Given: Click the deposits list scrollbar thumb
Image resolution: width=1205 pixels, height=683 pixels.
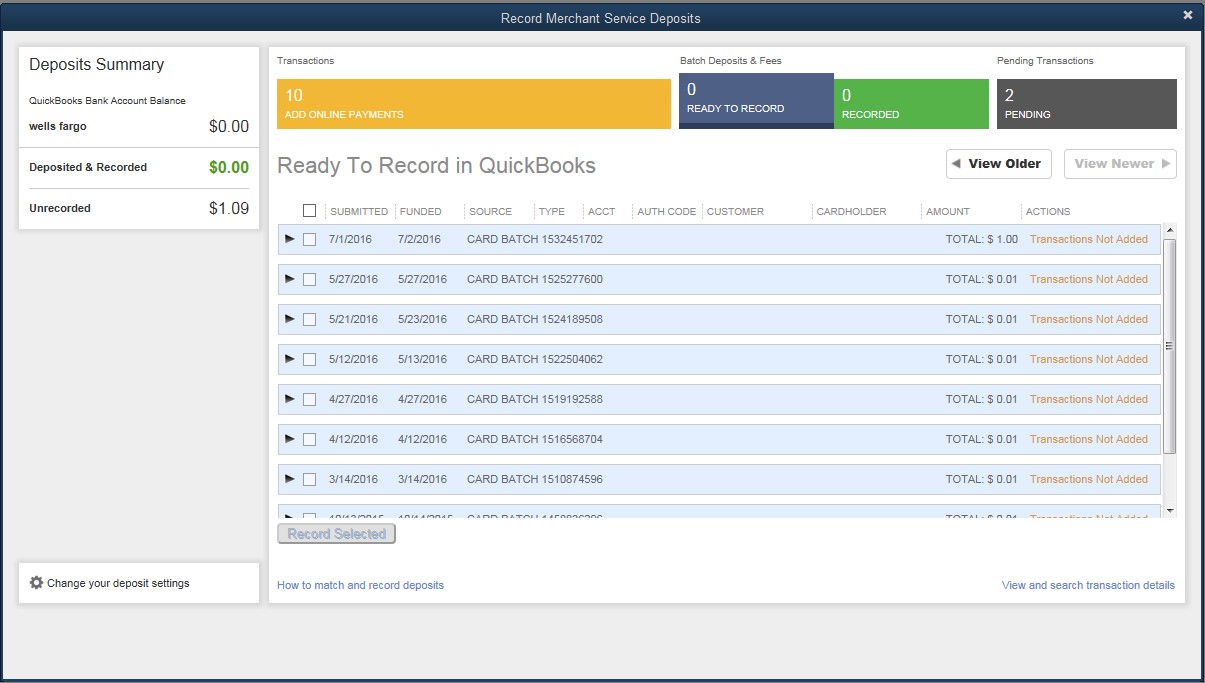Looking at the screenshot, I should point(1170,346).
